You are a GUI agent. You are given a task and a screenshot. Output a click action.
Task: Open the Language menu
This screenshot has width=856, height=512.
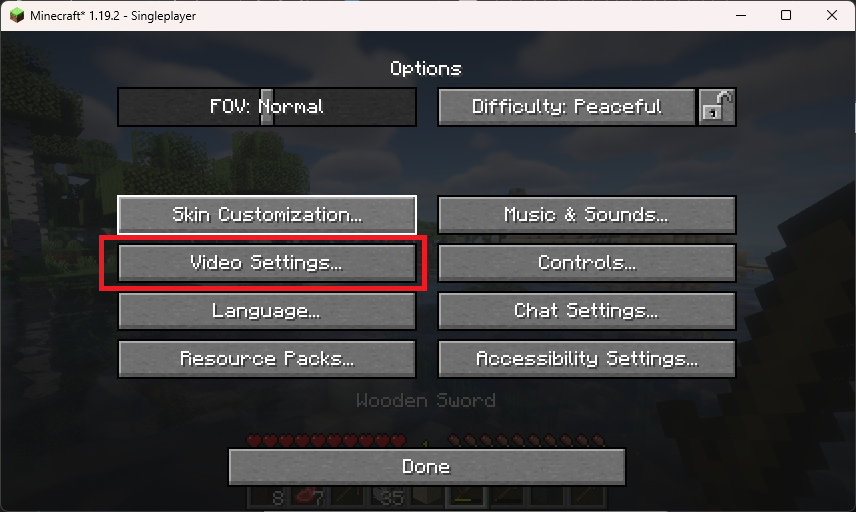[x=267, y=311]
